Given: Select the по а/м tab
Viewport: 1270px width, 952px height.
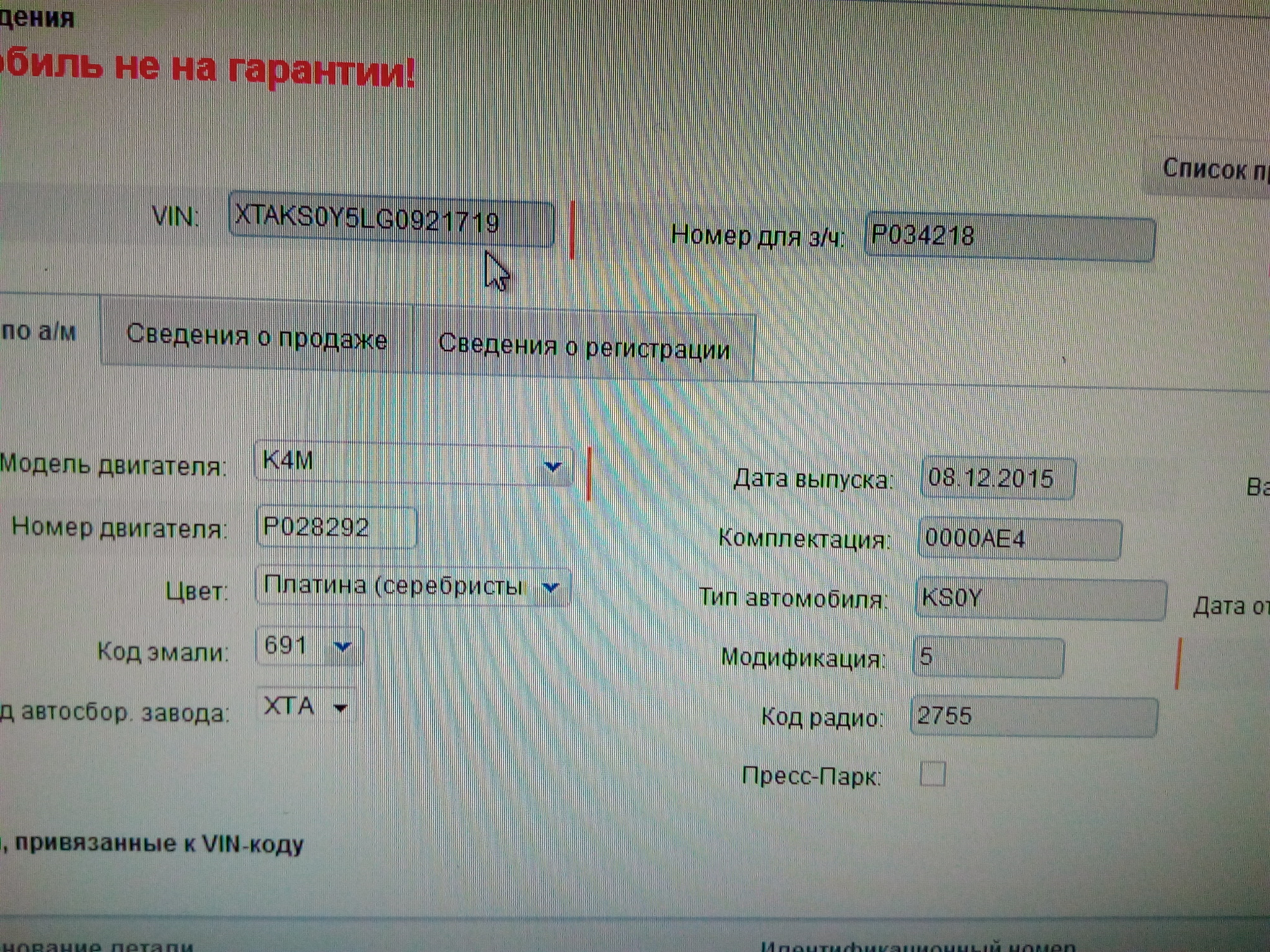Looking at the screenshot, I should (40, 332).
